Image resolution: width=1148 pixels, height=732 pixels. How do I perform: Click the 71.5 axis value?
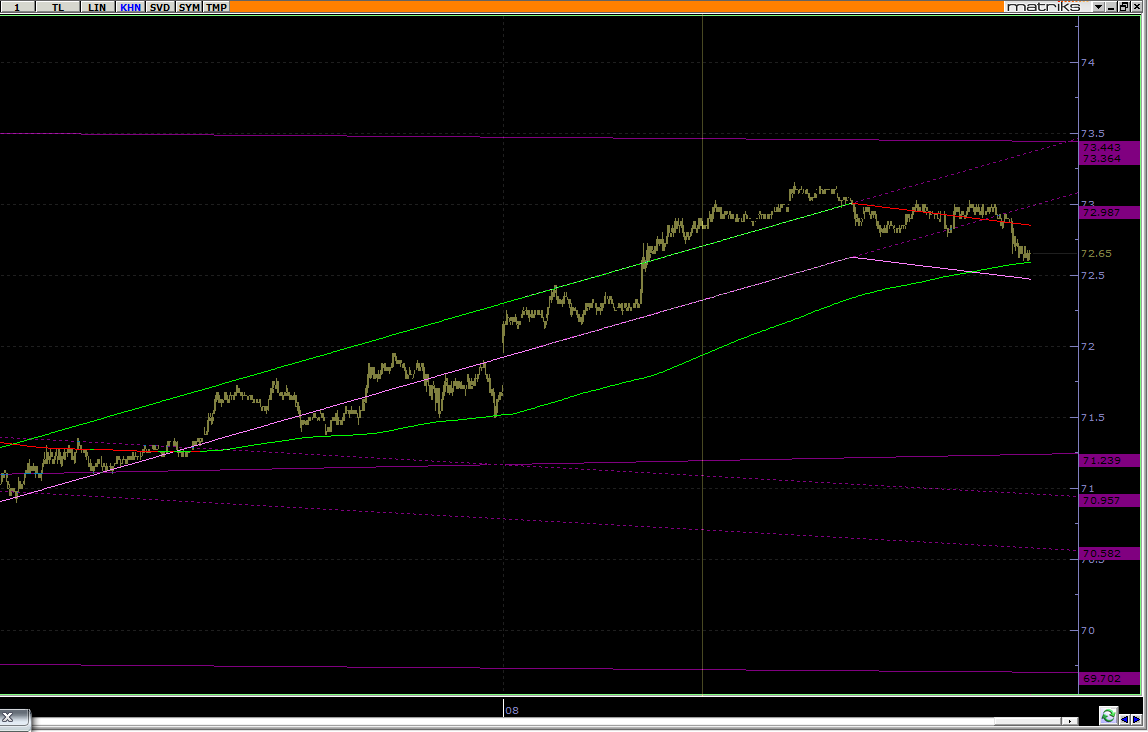[1092, 417]
